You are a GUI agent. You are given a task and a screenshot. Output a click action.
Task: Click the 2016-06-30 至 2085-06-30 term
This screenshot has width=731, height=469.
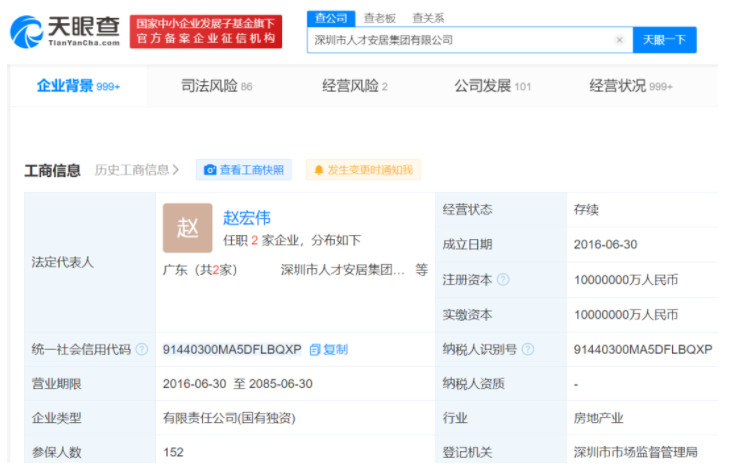238,384
